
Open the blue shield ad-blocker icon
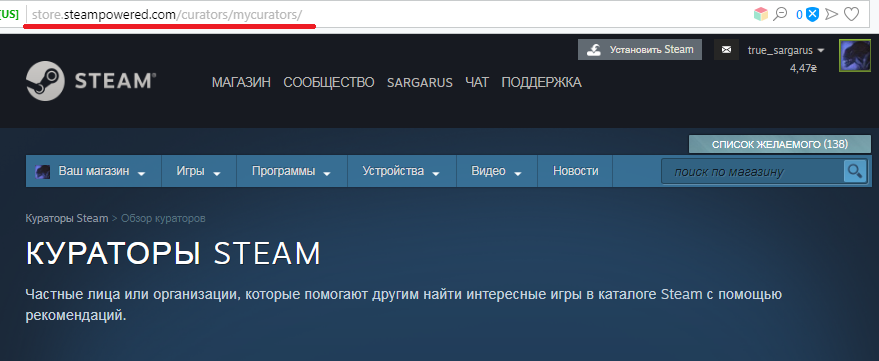click(812, 14)
